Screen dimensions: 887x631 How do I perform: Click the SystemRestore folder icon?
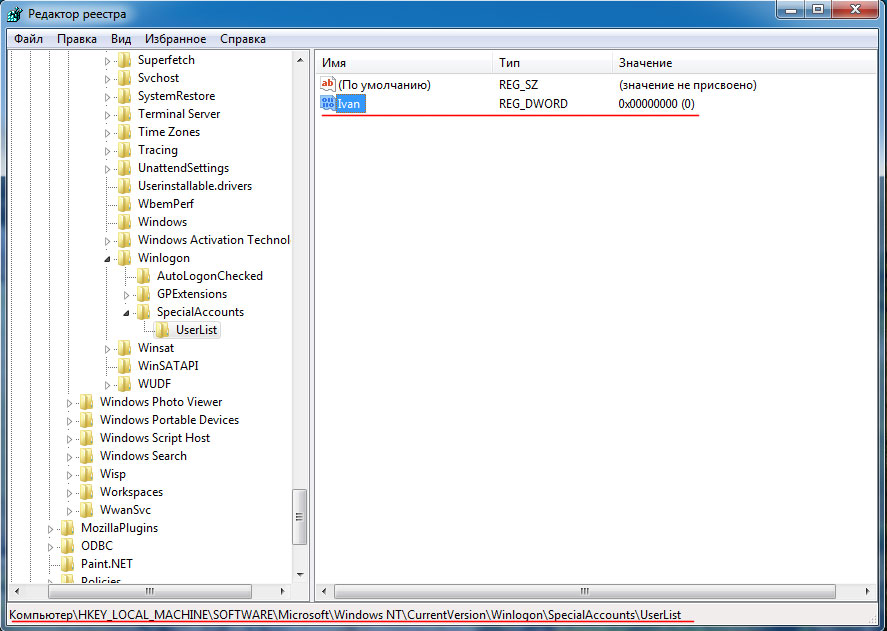[124, 96]
